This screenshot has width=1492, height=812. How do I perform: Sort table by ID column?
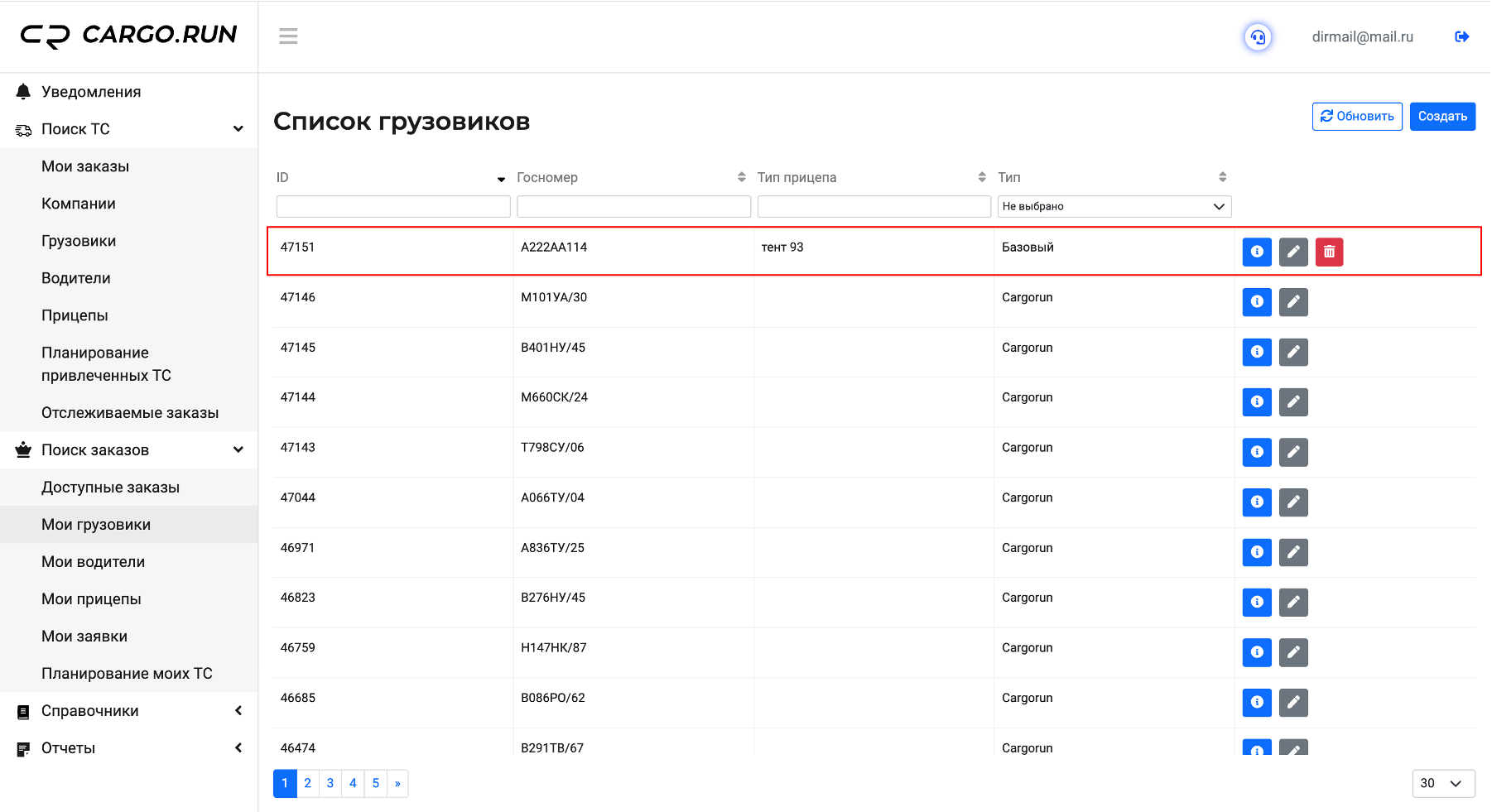[x=501, y=179]
